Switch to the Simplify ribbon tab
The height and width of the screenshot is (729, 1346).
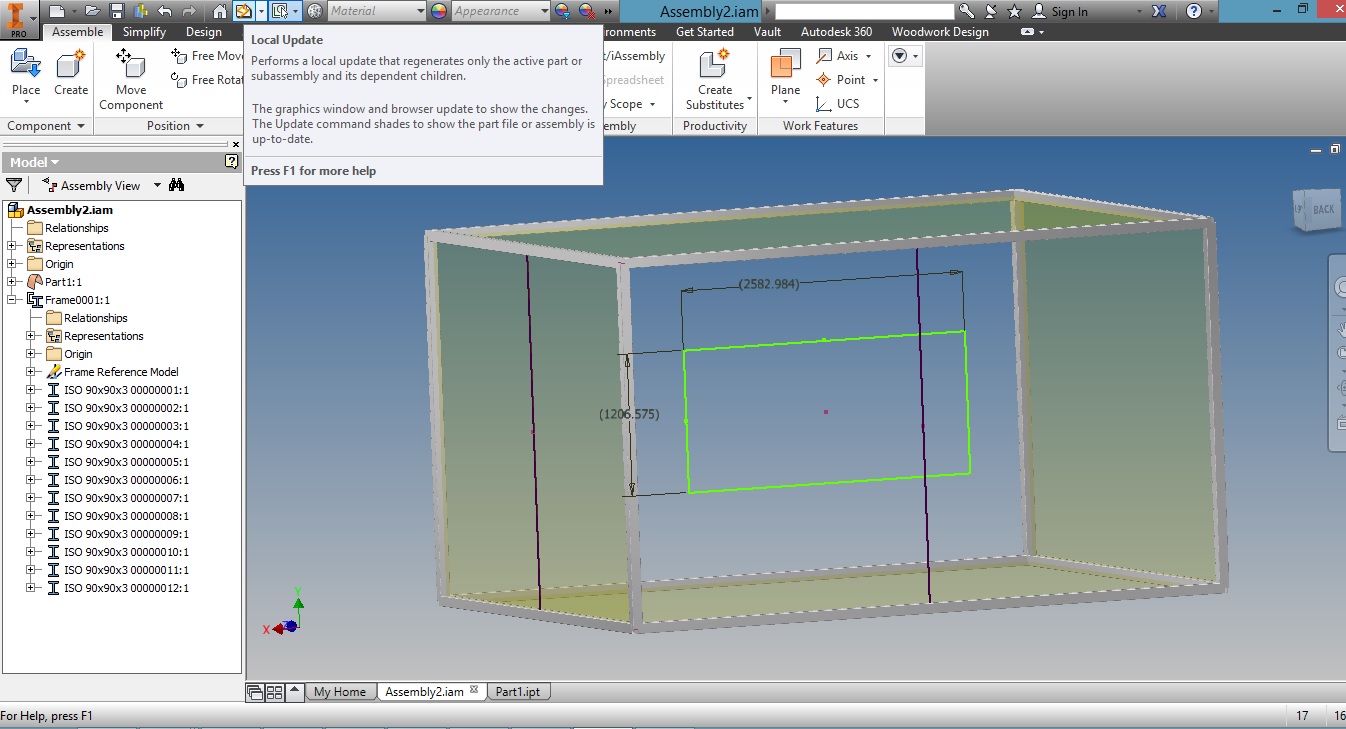pyautogui.click(x=144, y=31)
